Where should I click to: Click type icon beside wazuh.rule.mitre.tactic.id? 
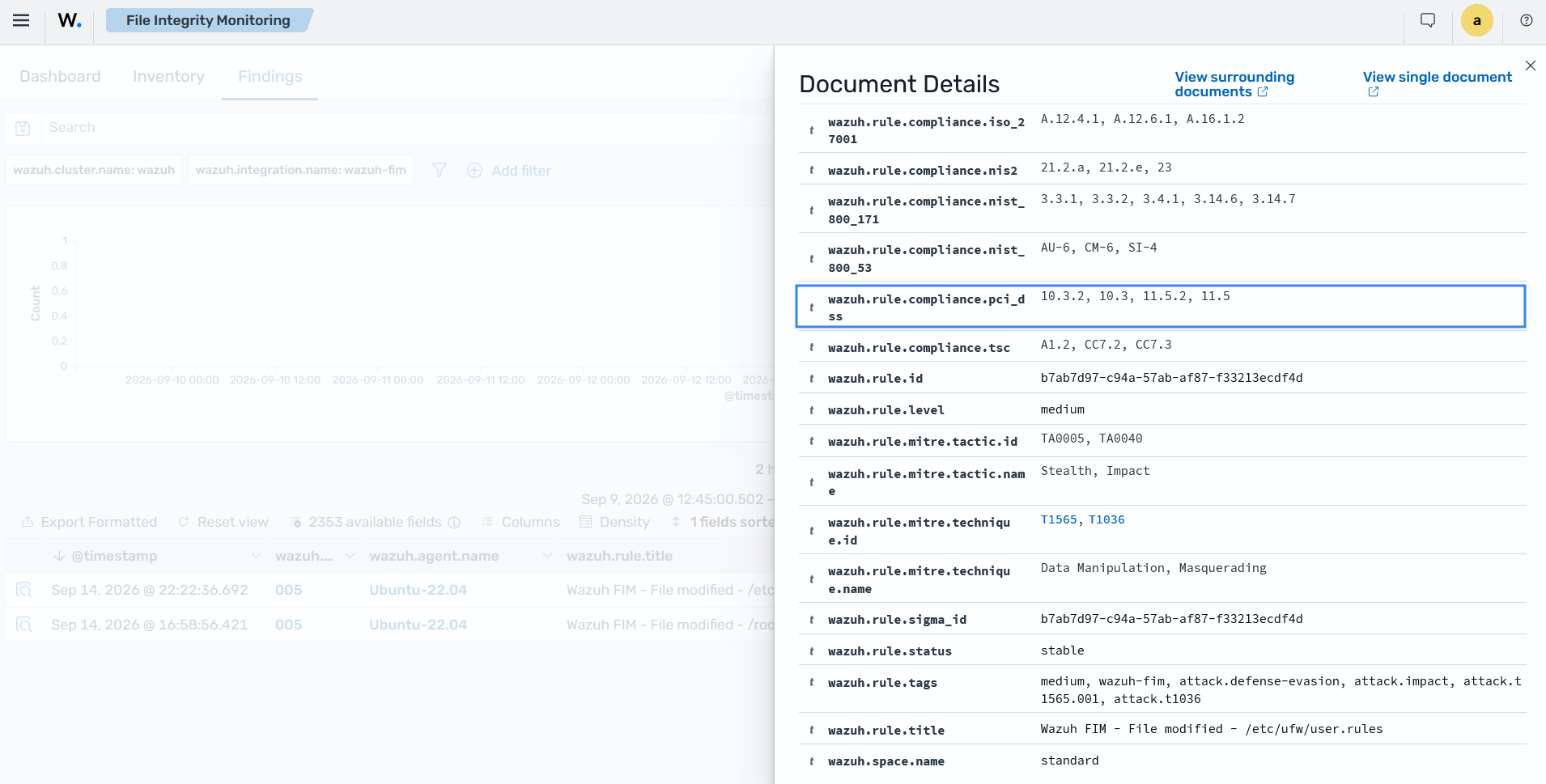[x=811, y=442]
